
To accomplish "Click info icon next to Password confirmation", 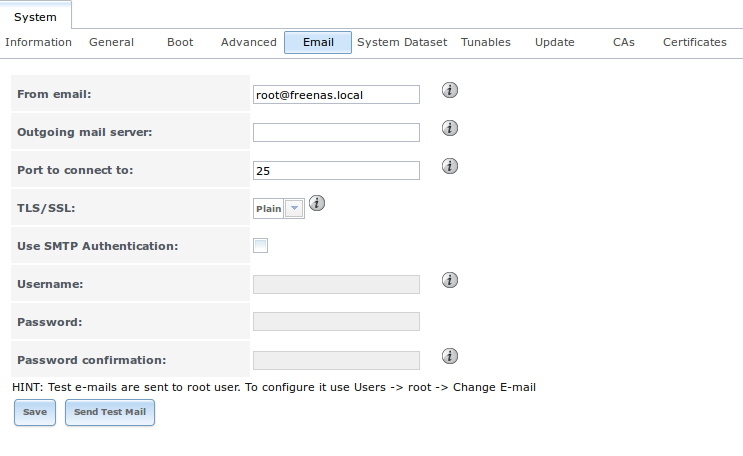I will click(450, 356).
